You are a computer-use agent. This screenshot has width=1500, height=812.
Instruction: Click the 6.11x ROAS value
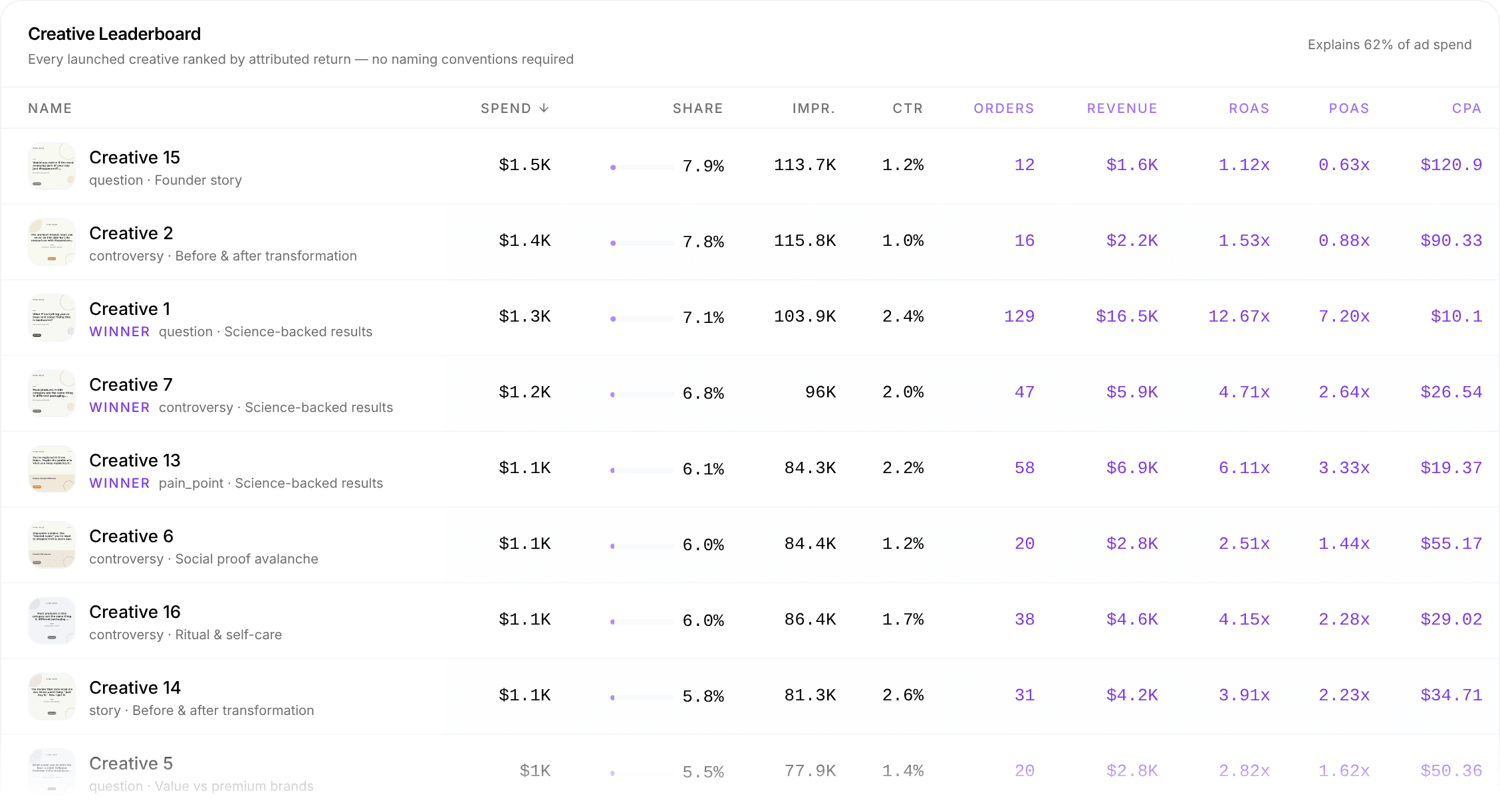tap(1244, 468)
